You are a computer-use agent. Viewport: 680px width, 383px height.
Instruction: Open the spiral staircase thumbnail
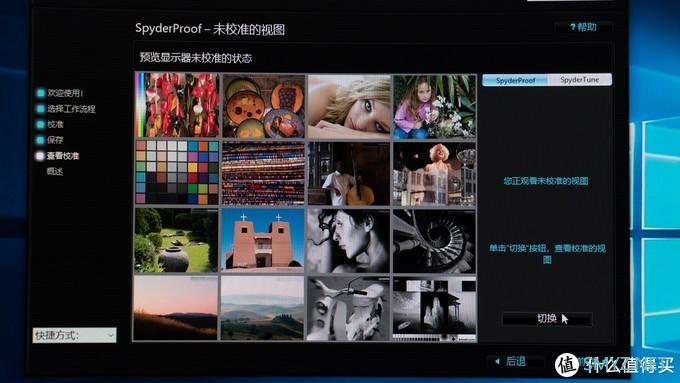point(435,241)
